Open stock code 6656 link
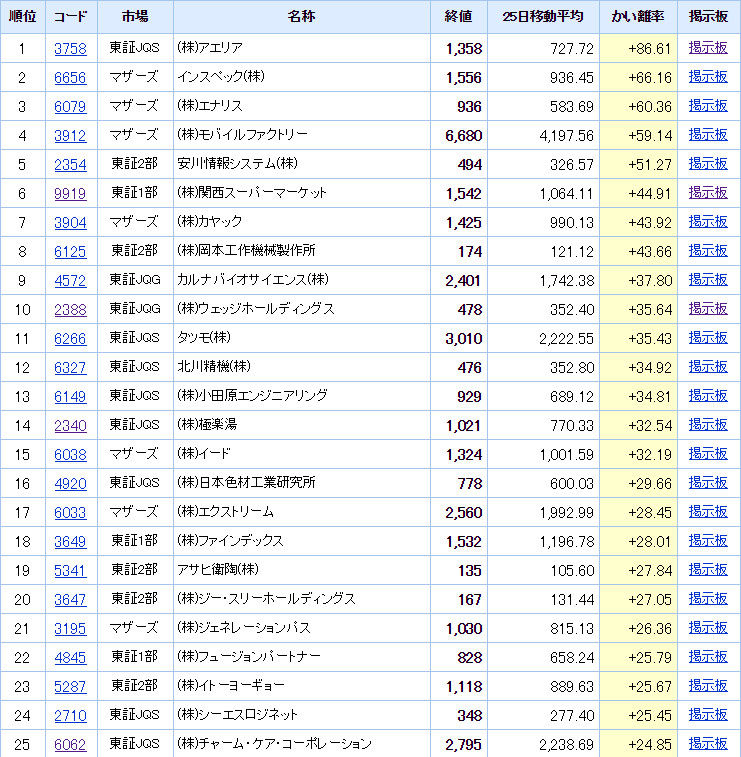Image resolution: width=741 pixels, height=757 pixels. pos(70,78)
